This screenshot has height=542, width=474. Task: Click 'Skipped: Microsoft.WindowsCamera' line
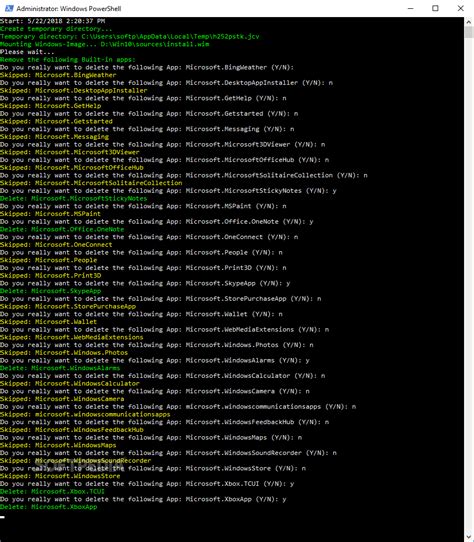coord(62,399)
